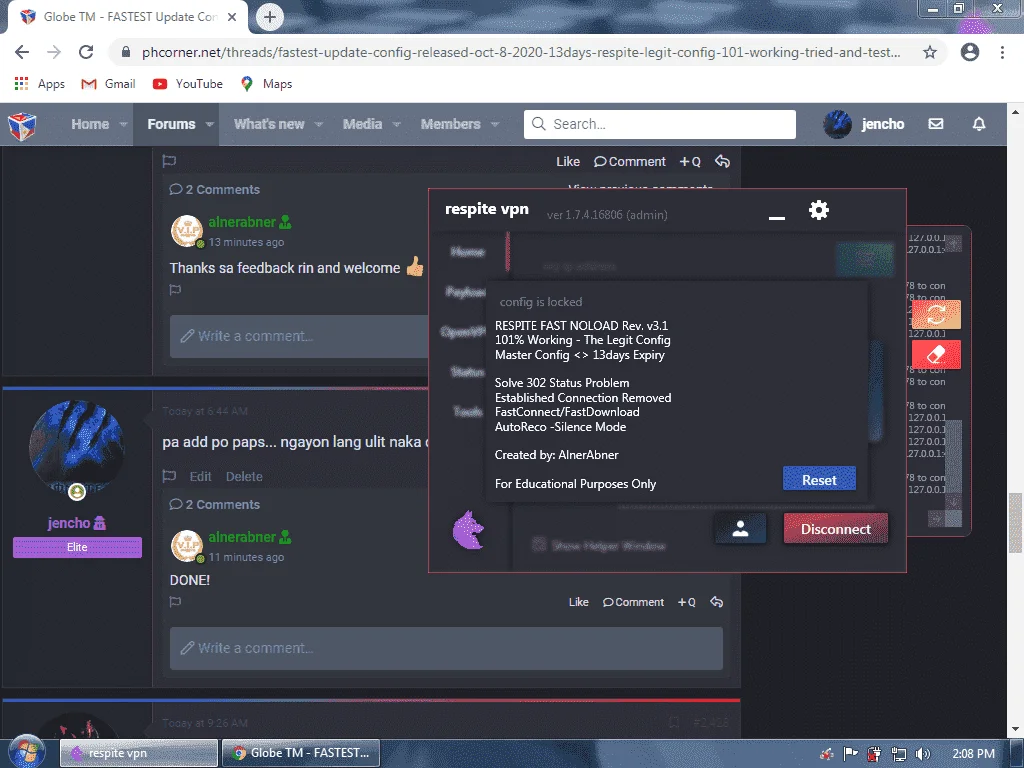
Task: Open alnerabner profile at 13 minutes ago
Action: [242, 222]
